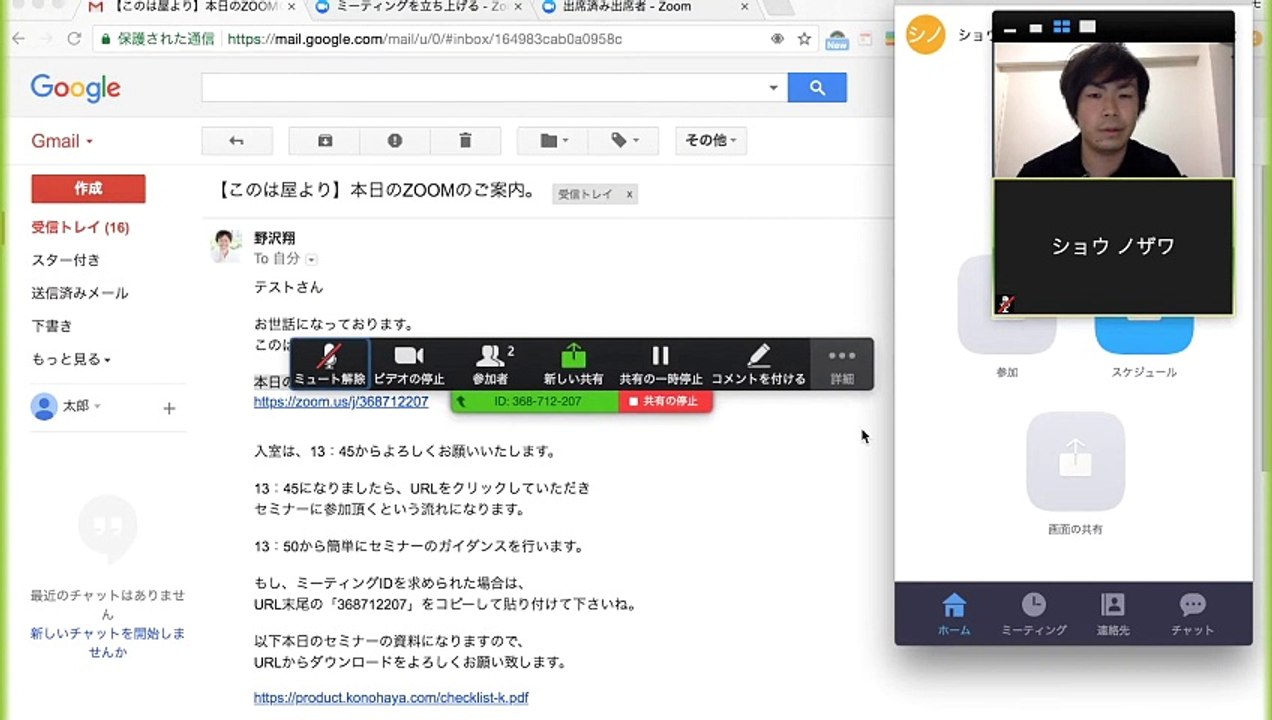Click sender avatar of 野沢翔
The image size is (1272, 720).
[226, 246]
